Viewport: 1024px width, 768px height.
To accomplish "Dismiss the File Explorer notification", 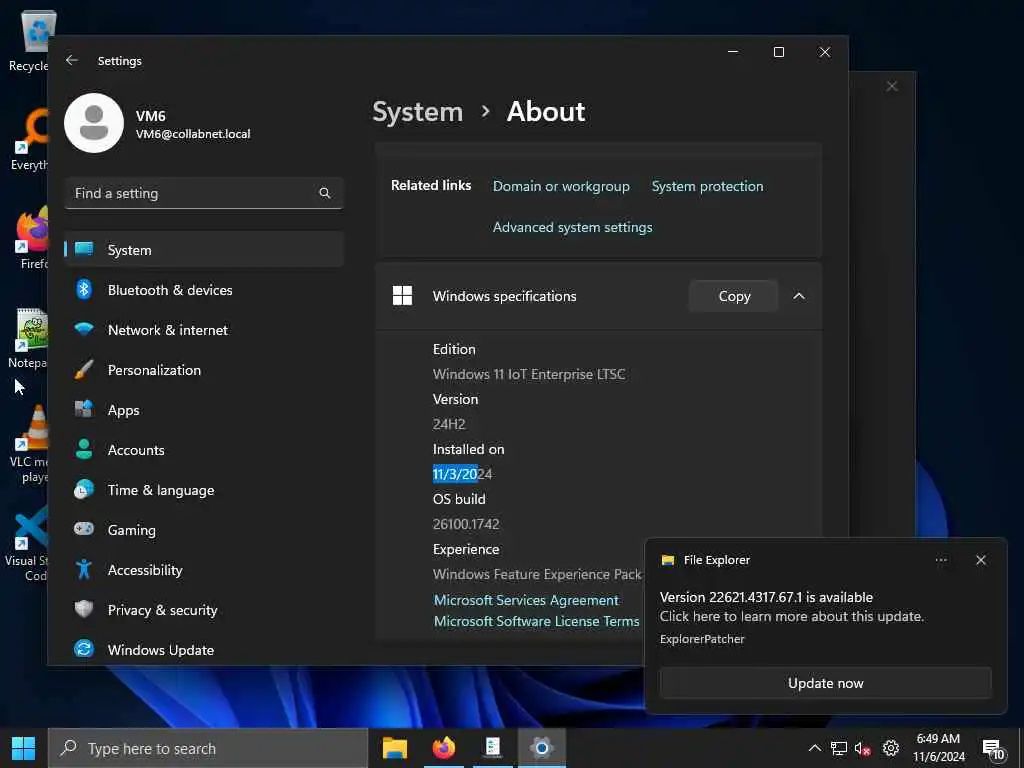I will pos(981,560).
